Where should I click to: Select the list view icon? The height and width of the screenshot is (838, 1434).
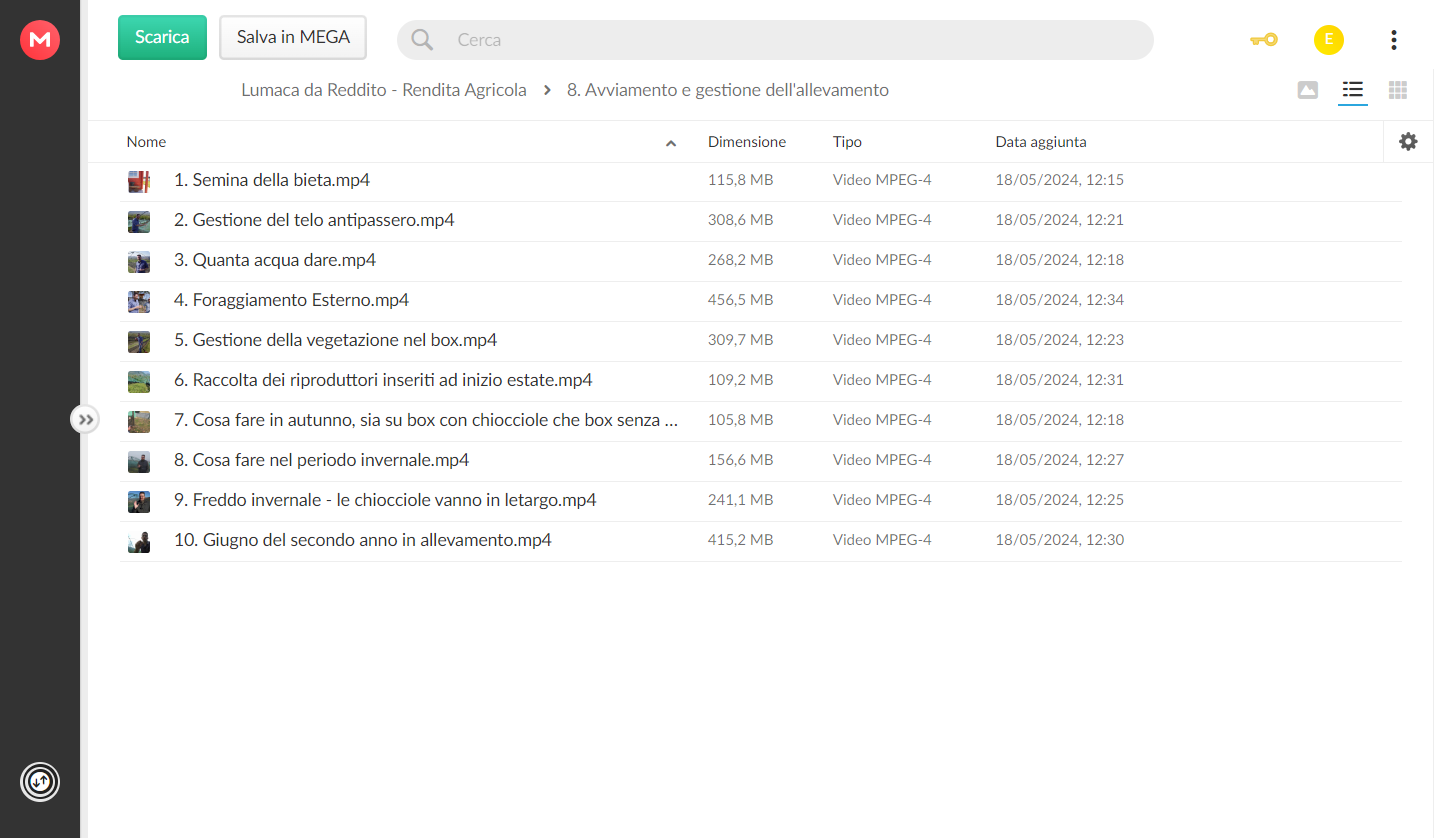(x=1353, y=90)
